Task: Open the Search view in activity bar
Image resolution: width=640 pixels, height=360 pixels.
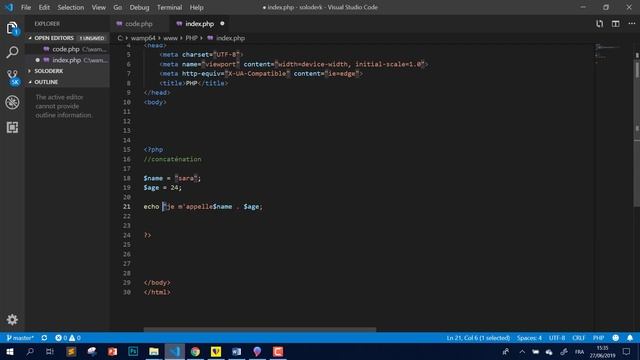Action: click(x=12, y=52)
